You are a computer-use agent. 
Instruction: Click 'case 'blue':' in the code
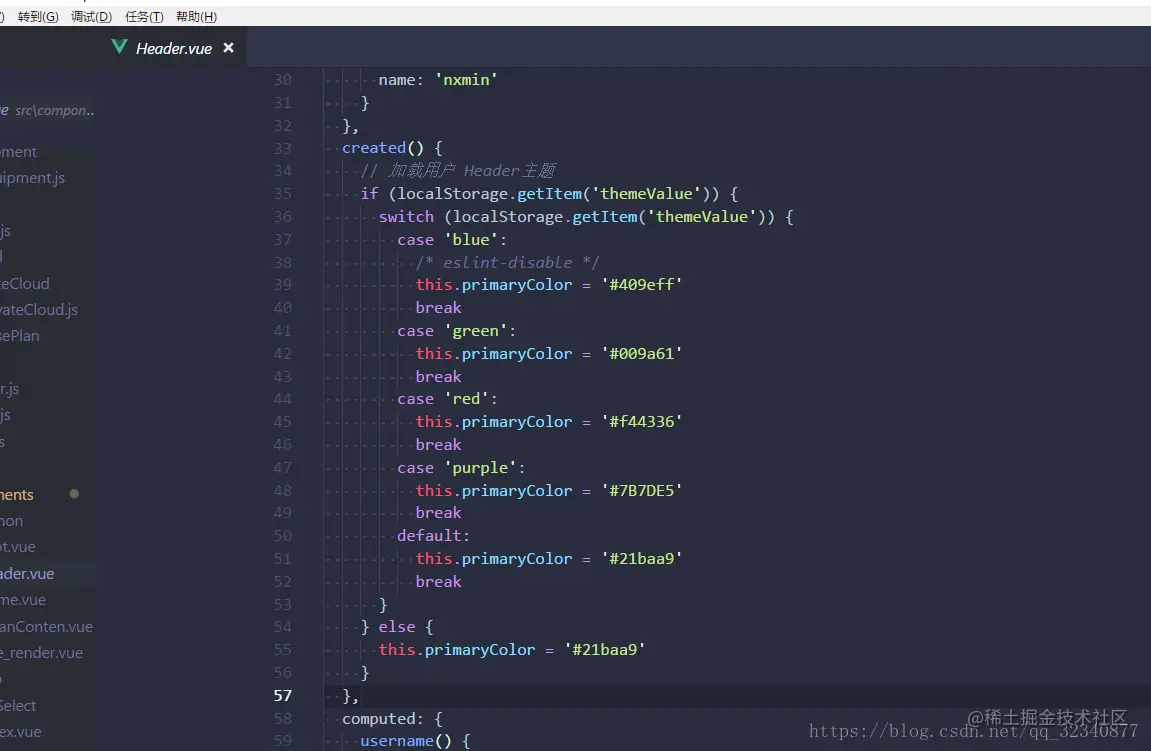click(x=452, y=239)
